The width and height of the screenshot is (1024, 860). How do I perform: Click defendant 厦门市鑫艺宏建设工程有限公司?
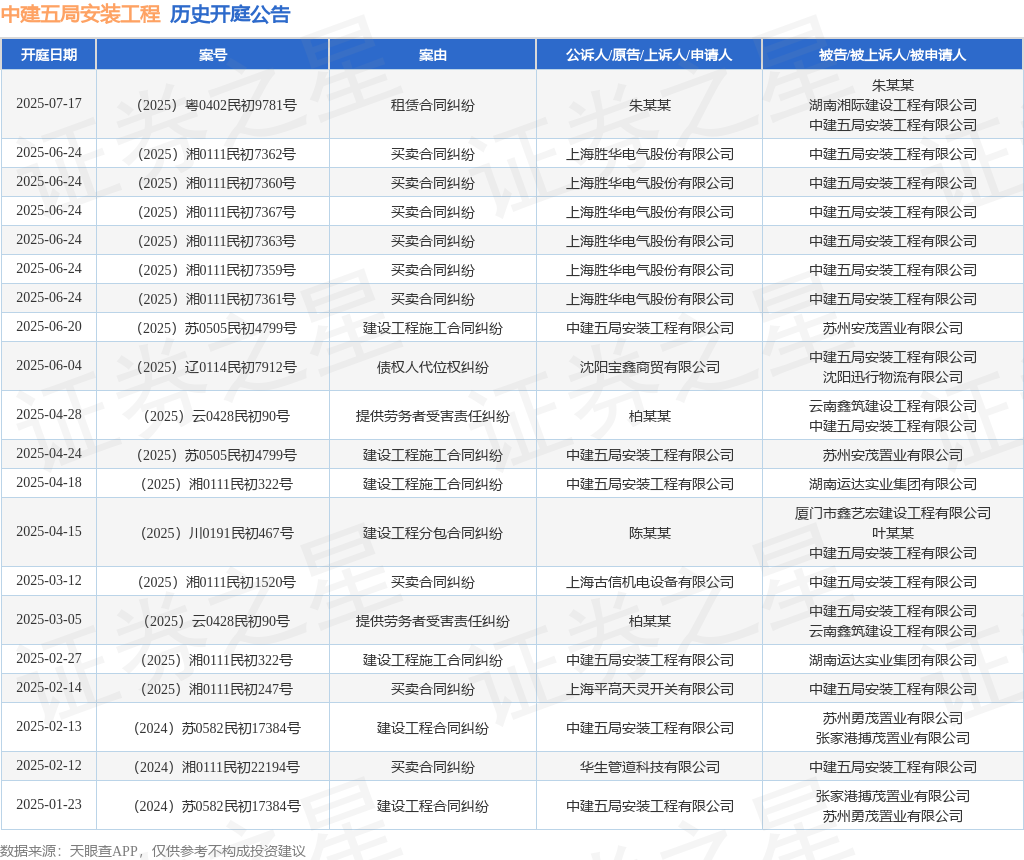(x=893, y=513)
